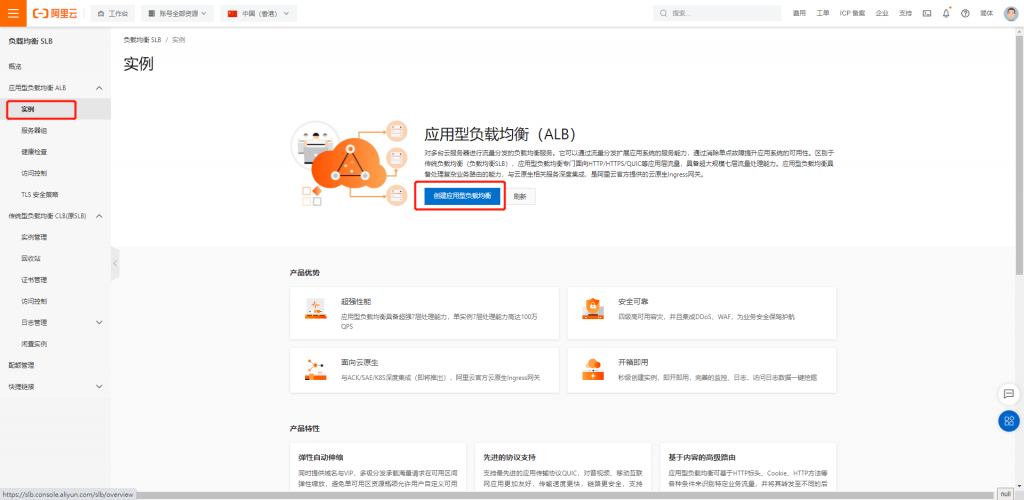Screen dimensions: 1024x500
Task: Open the user avatar profile
Action: point(1011,13)
